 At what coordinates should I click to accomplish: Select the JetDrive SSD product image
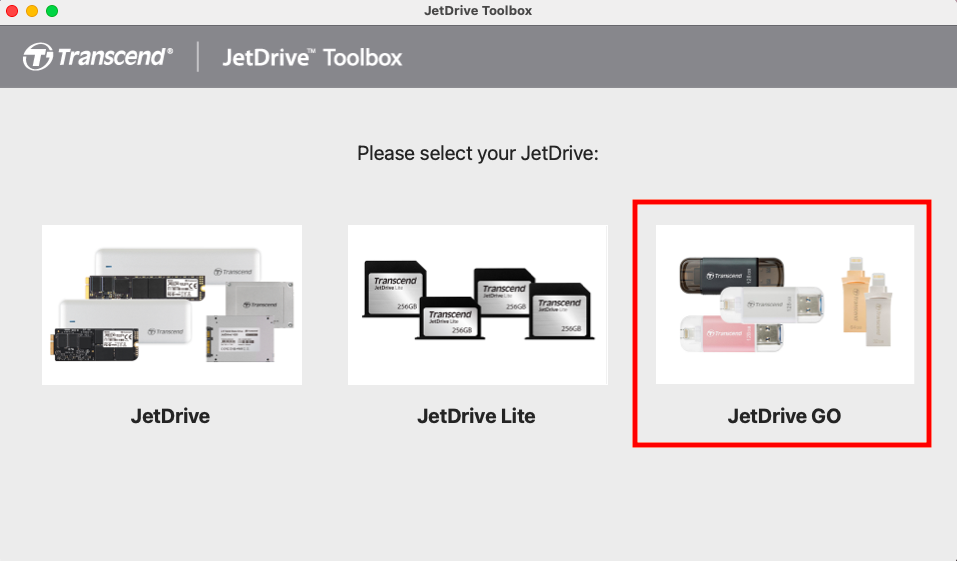(x=172, y=305)
